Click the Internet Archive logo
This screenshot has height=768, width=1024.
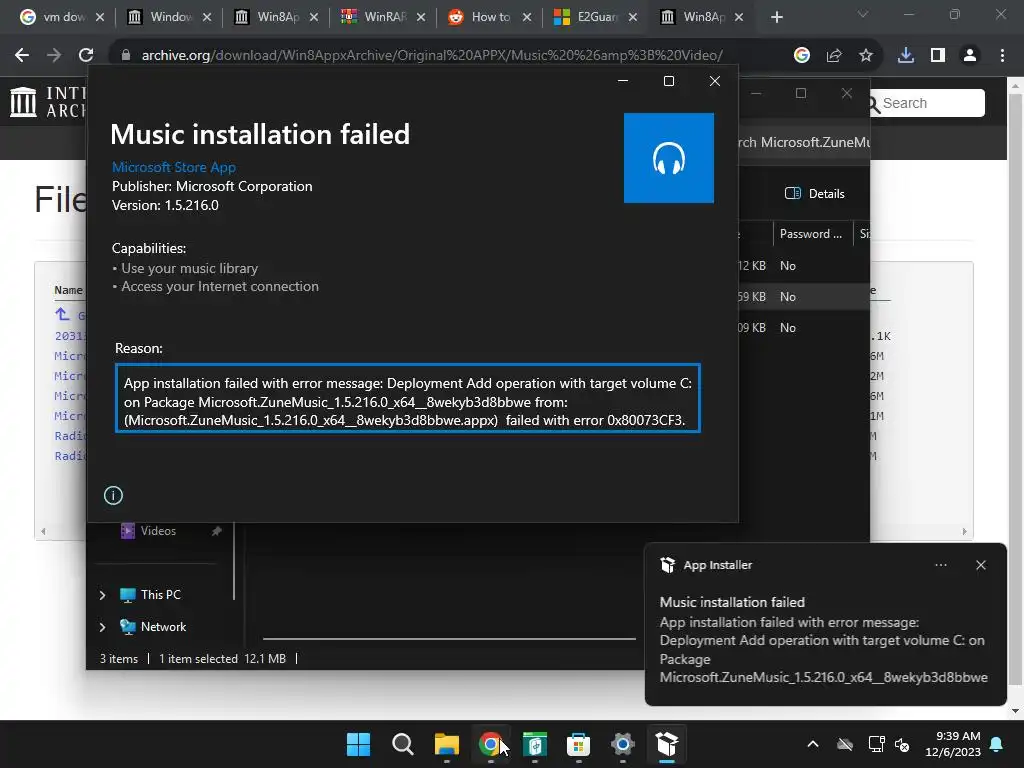coord(47,103)
